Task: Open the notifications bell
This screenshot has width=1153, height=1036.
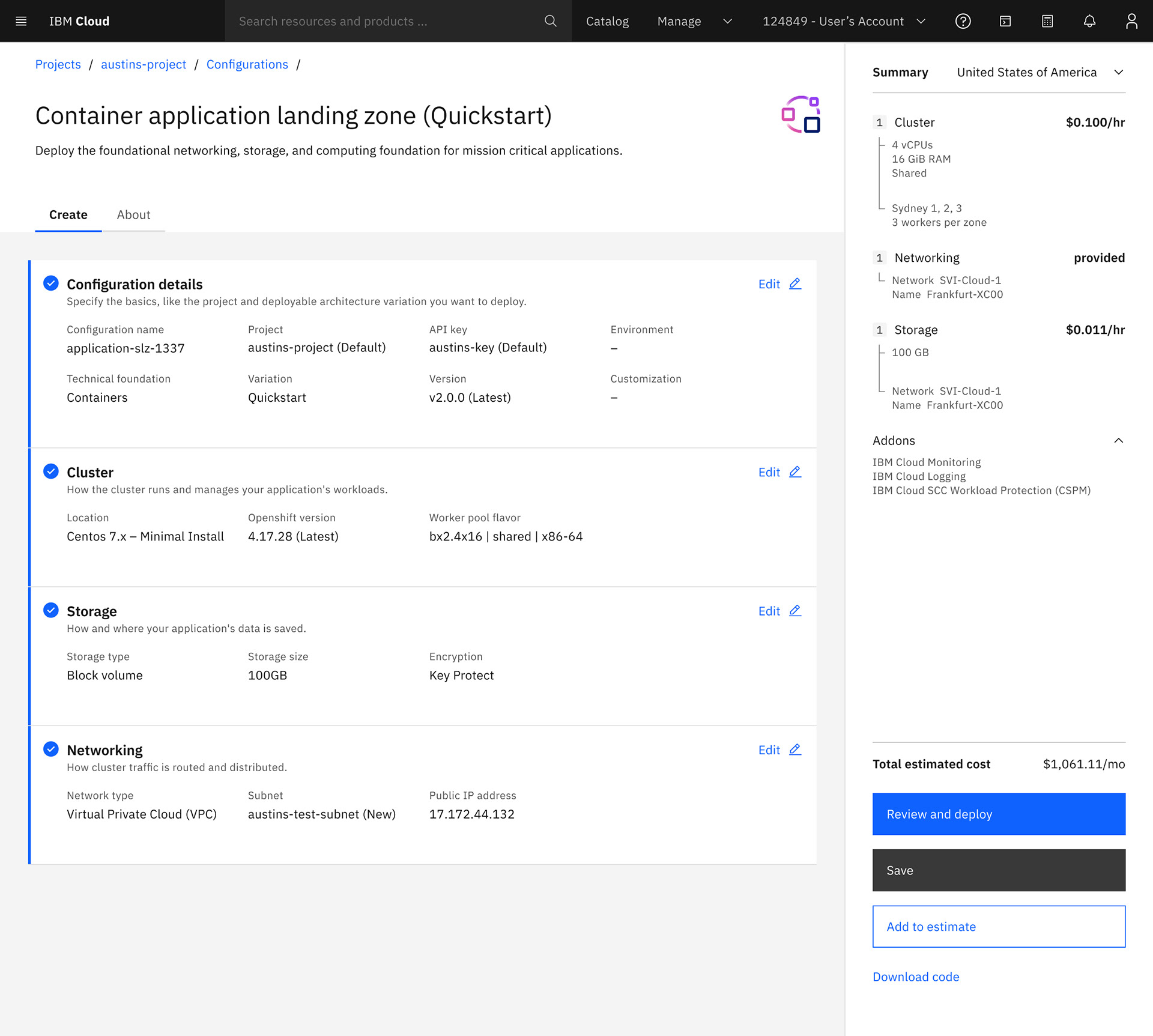Action: (x=1089, y=21)
